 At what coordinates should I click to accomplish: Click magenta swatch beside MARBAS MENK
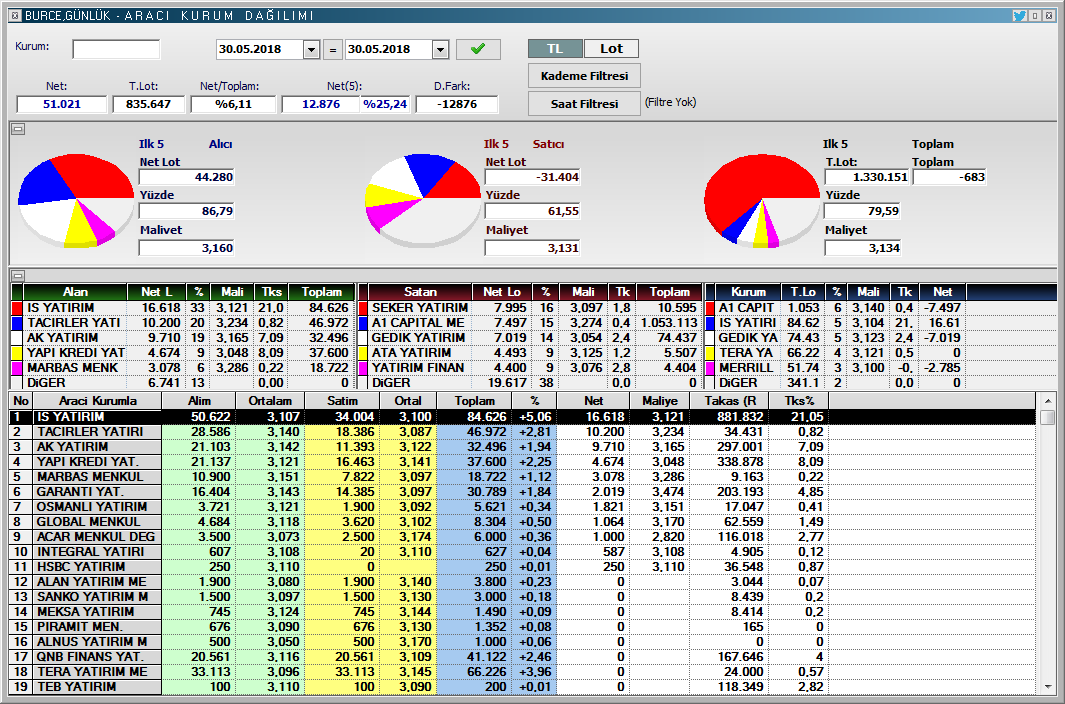(18, 368)
